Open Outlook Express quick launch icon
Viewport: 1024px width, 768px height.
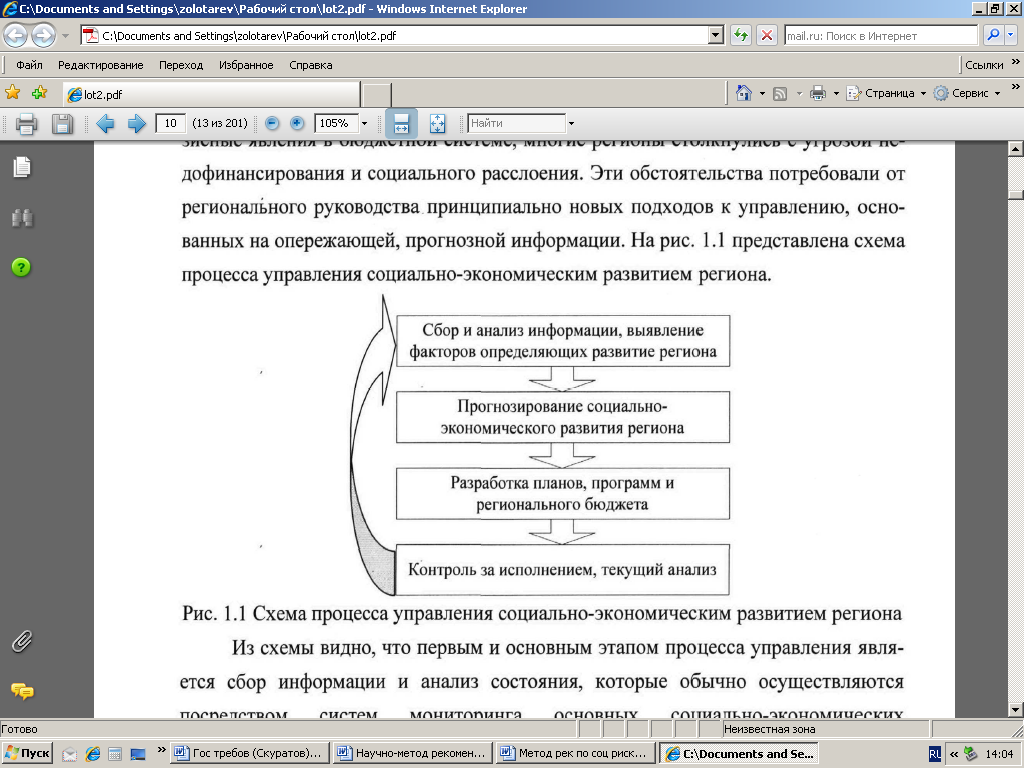point(69,754)
